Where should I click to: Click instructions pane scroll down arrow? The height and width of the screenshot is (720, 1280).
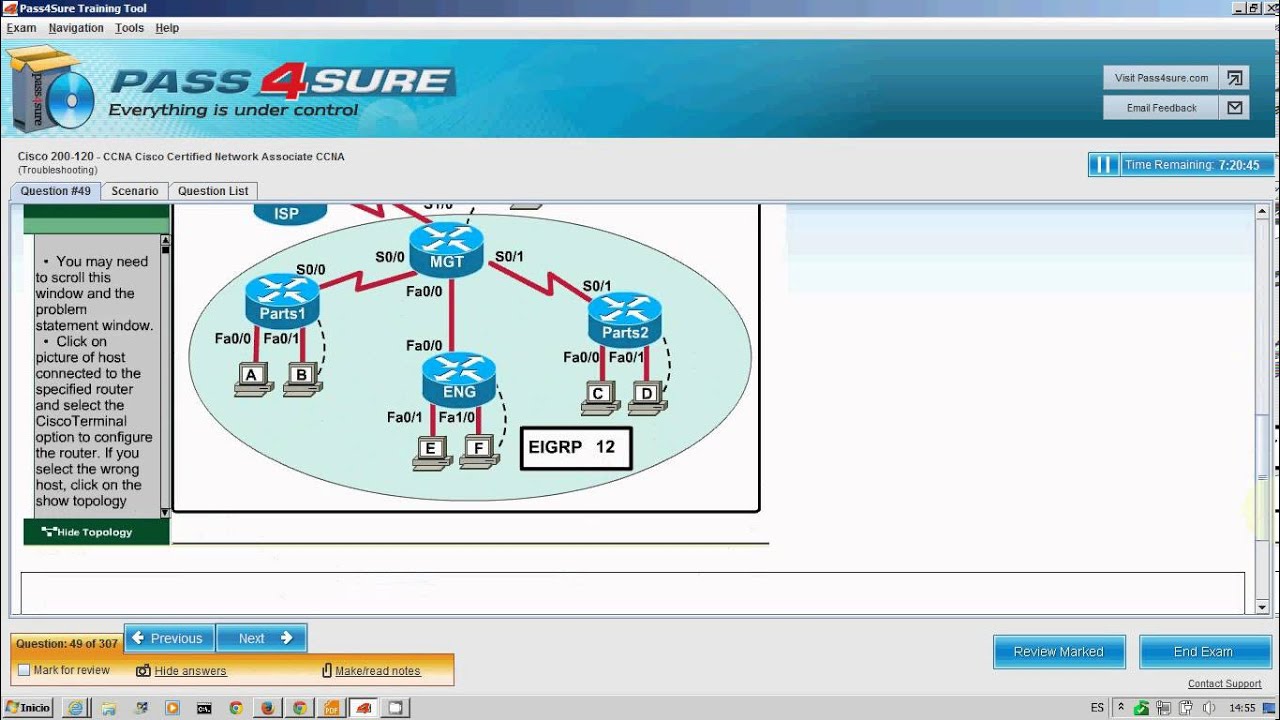pyautogui.click(x=165, y=513)
